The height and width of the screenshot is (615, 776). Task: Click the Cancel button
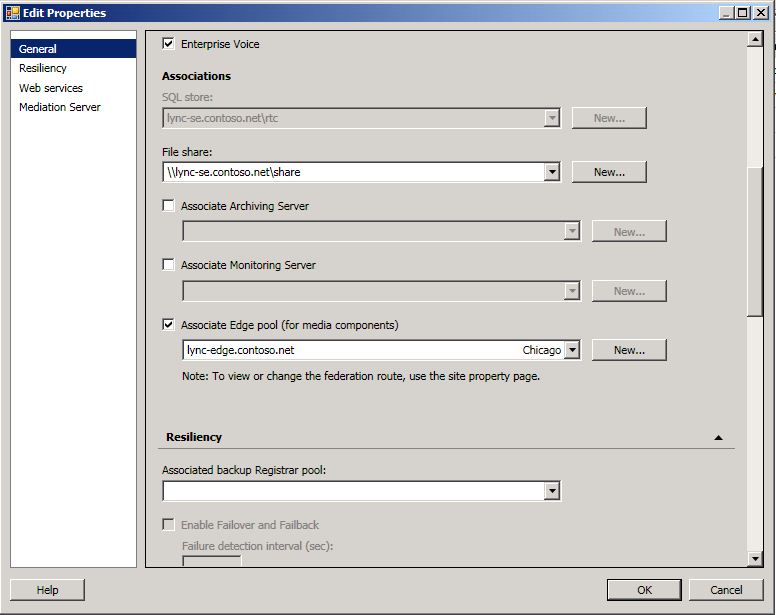726,590
